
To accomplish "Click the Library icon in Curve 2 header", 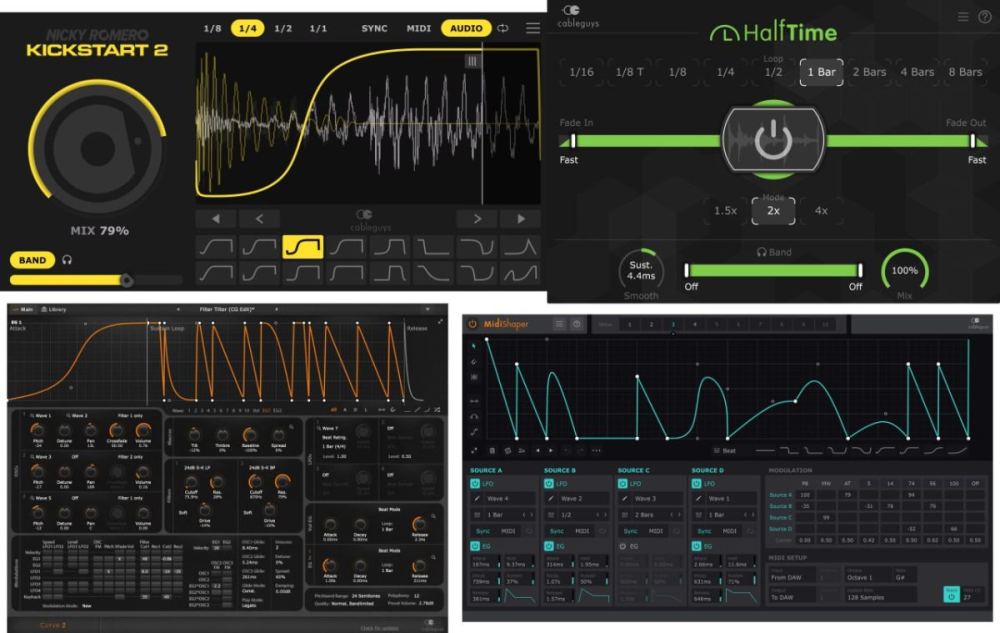I will (x=44, y=309).
